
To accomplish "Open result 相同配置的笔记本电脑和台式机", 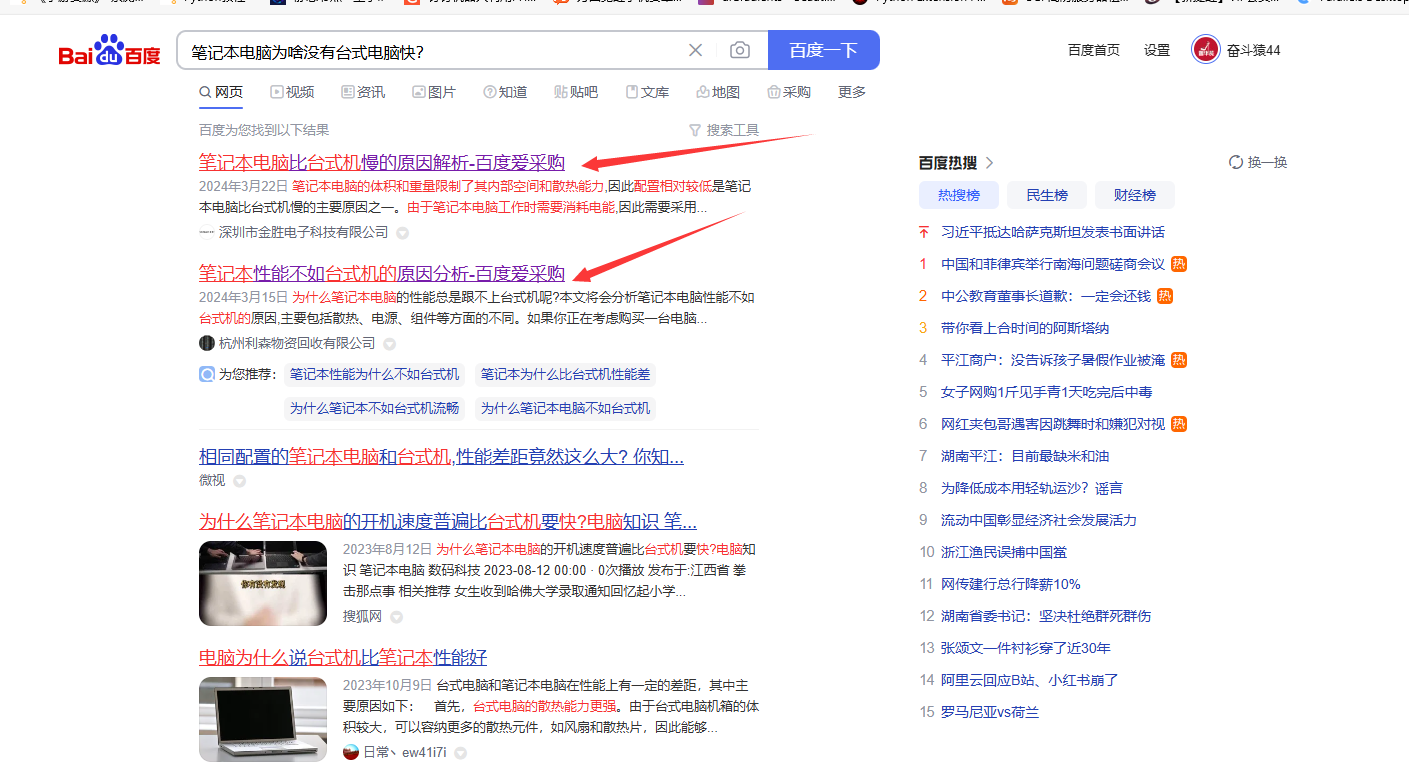I will coord(441,457).
